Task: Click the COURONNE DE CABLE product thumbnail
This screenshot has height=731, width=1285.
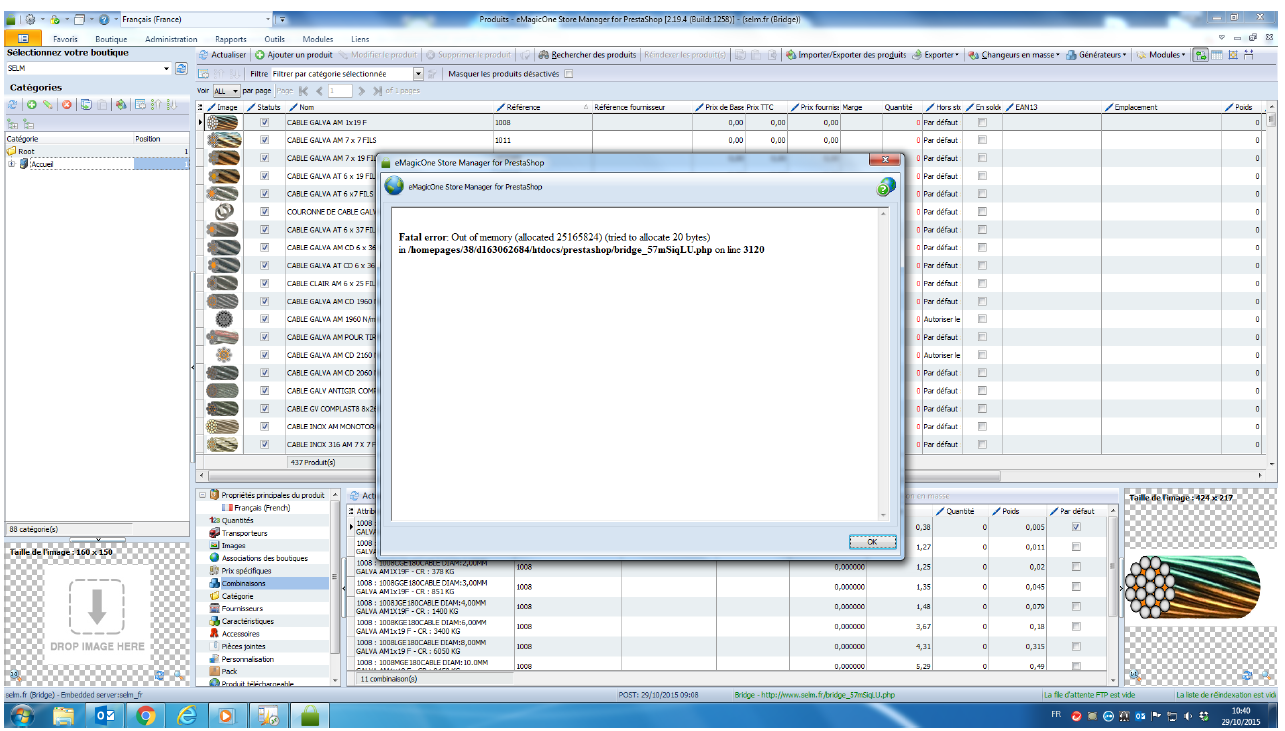Action: tap(223, 211)
